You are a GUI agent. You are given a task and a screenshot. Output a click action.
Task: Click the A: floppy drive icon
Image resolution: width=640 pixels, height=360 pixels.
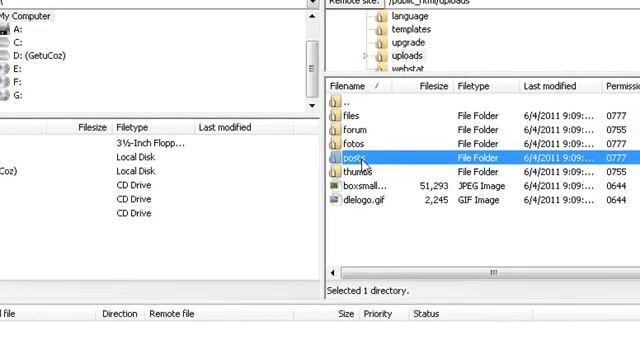click(x=4, y=29)
